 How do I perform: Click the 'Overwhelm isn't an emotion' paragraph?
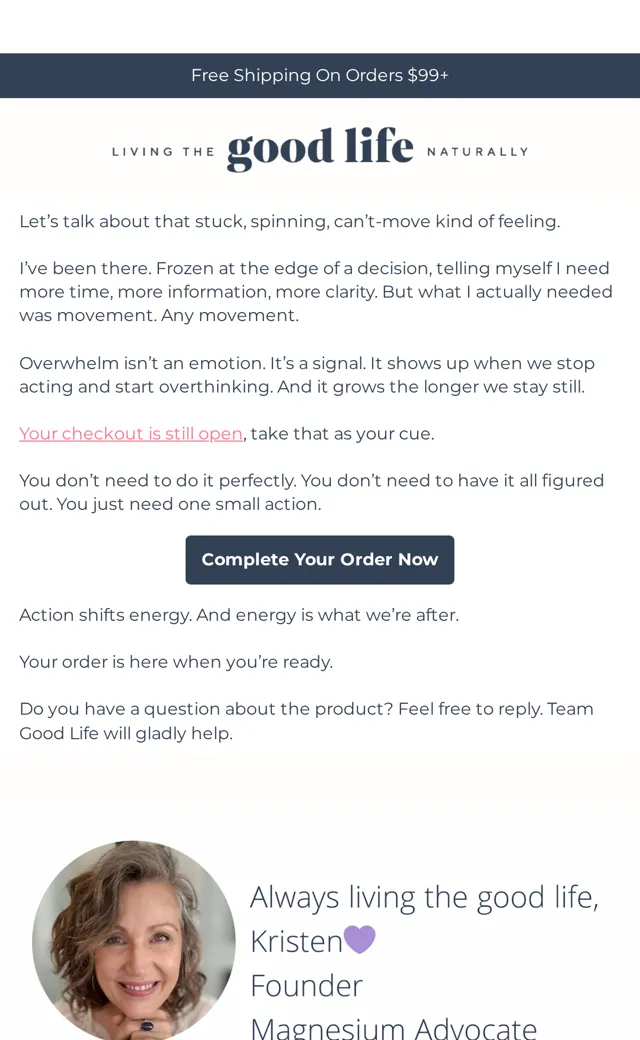coord(307,375)
